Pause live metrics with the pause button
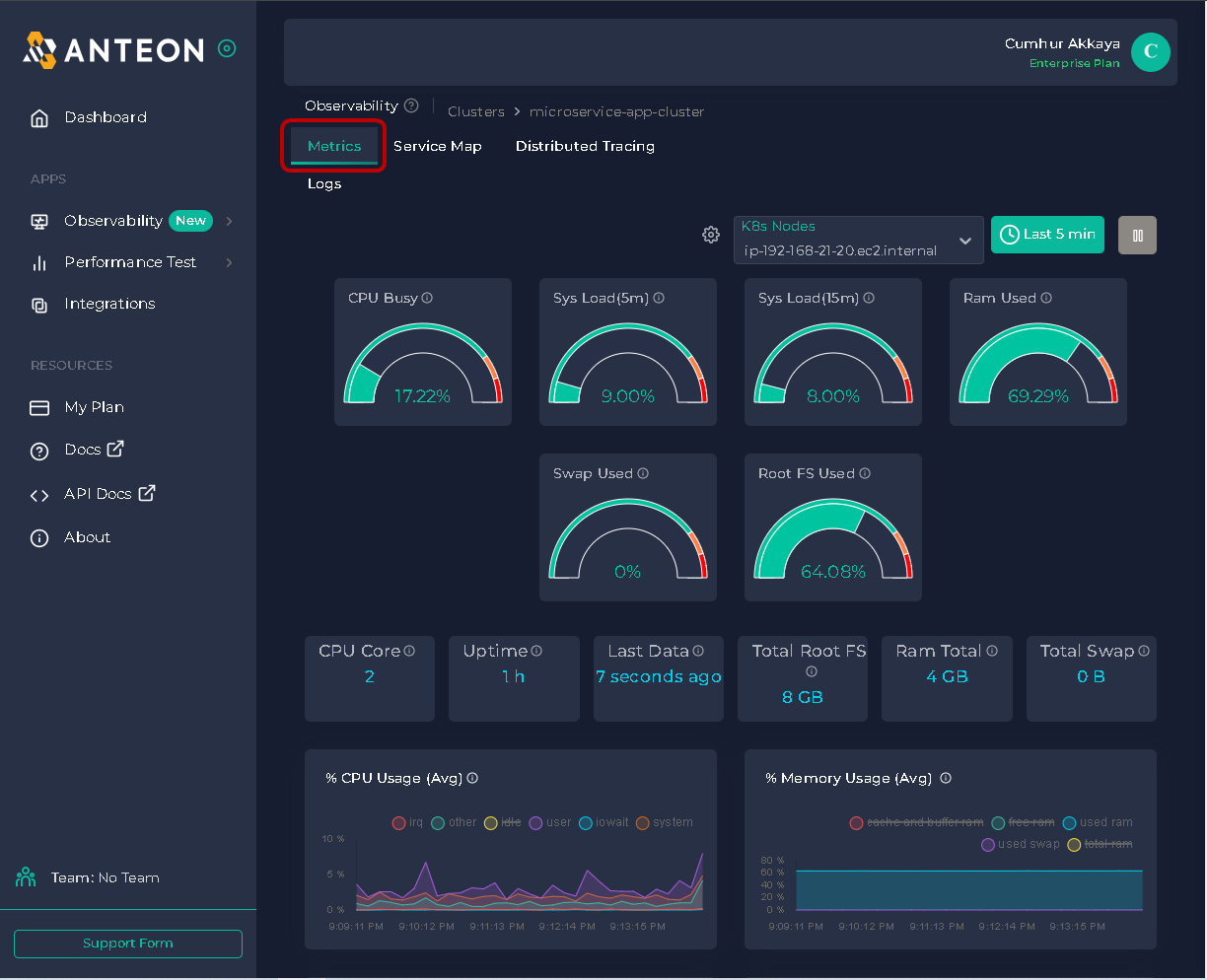The width and height of the screenshot is (1207, 980). 1137,236
